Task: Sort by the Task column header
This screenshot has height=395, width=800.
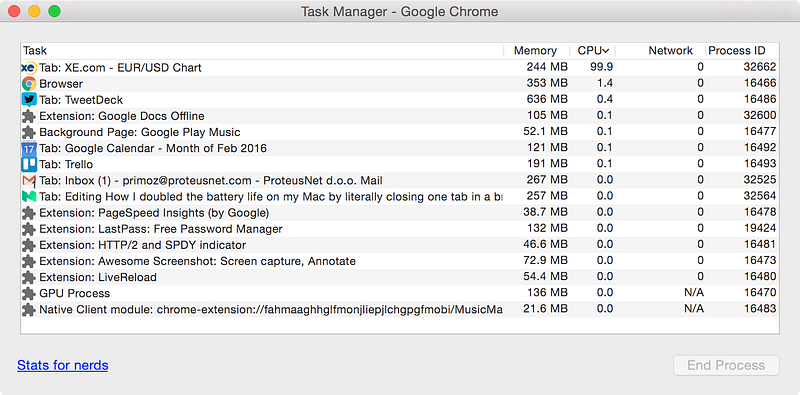Action: (262, 51)
